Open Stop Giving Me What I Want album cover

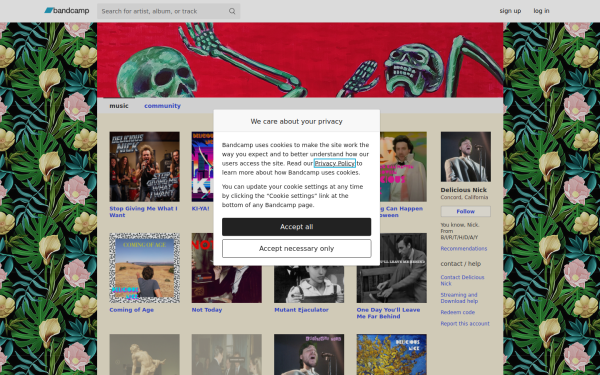(144, 166)
